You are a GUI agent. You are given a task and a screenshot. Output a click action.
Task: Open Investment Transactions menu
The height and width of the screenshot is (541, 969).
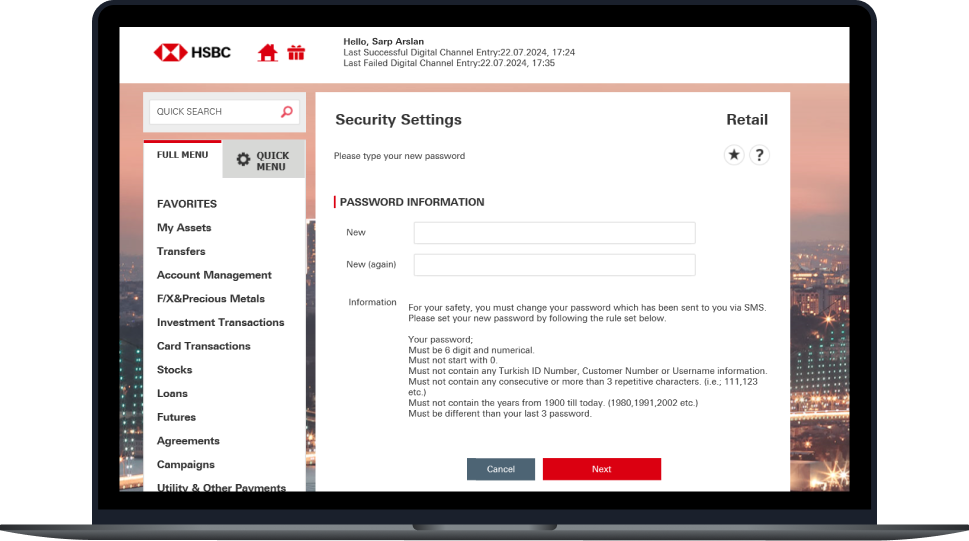220,323
